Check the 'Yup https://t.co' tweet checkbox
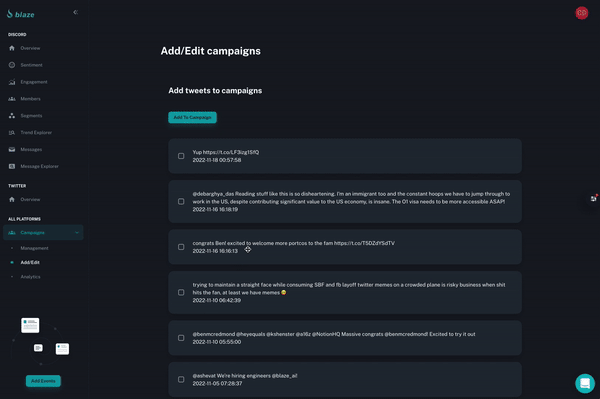 (x=181, y=156)
